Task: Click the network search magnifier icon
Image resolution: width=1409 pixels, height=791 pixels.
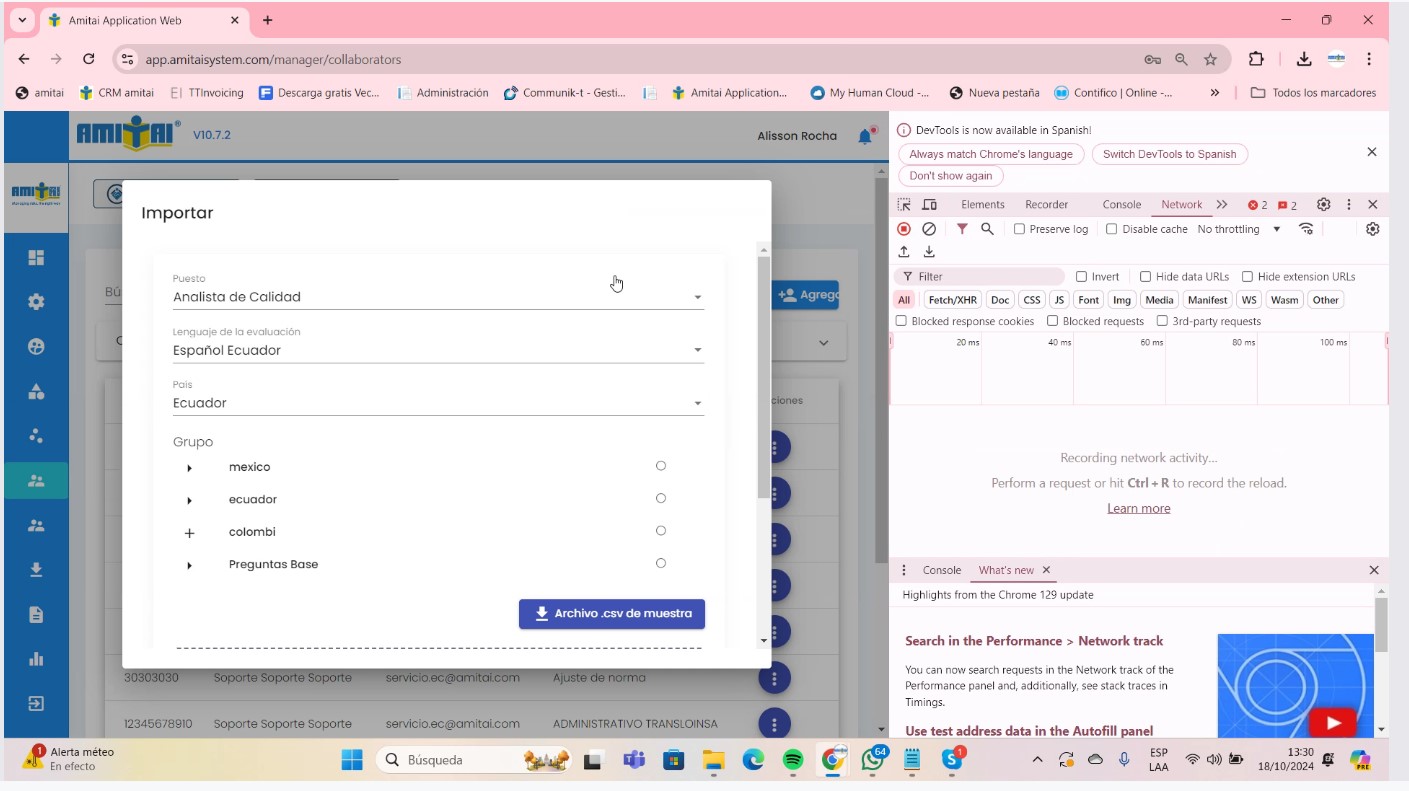Action: (x=987, y=229)
